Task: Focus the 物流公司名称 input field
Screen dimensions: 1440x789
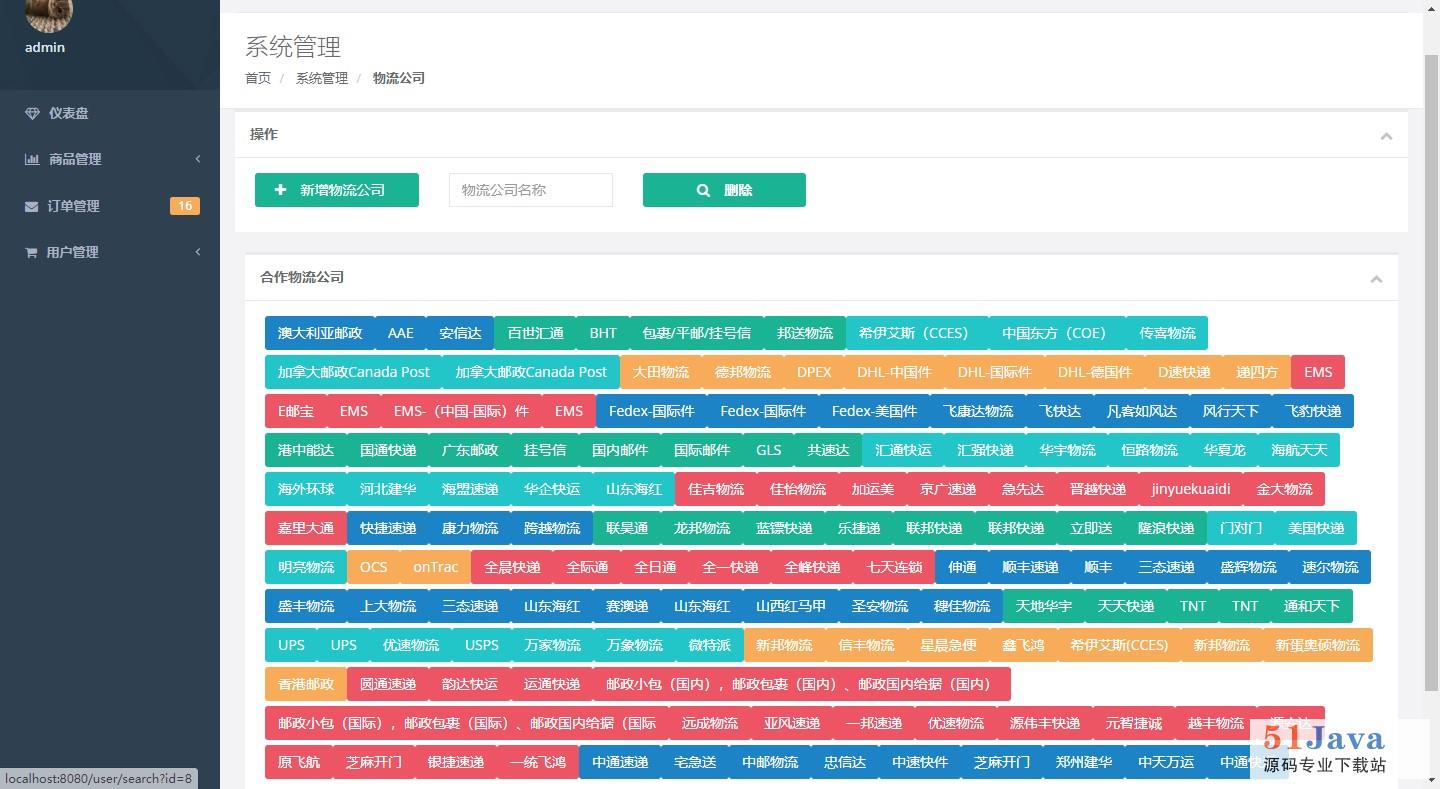Action: [531, 190]
